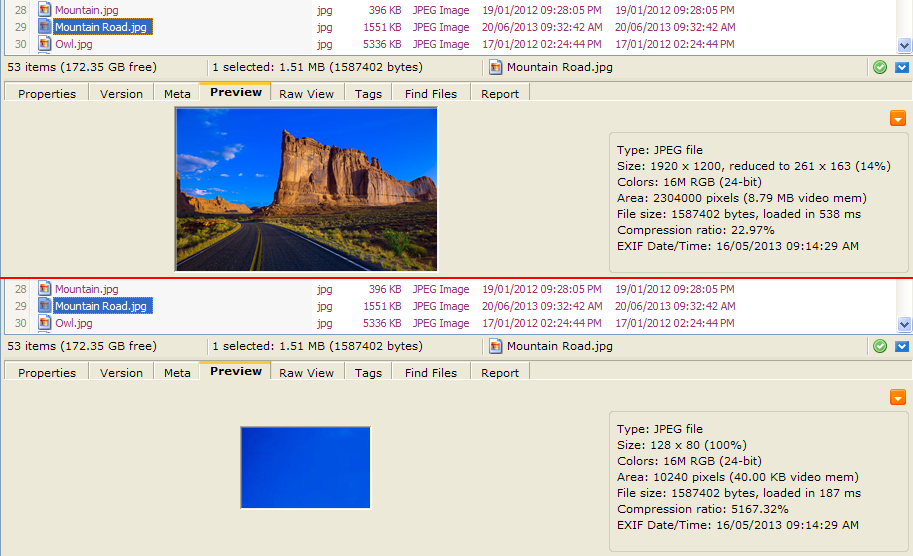The image size is (913, 556).
Task: Click 'Compression ratio: 22.97%' info line
Action: (696, 230)
